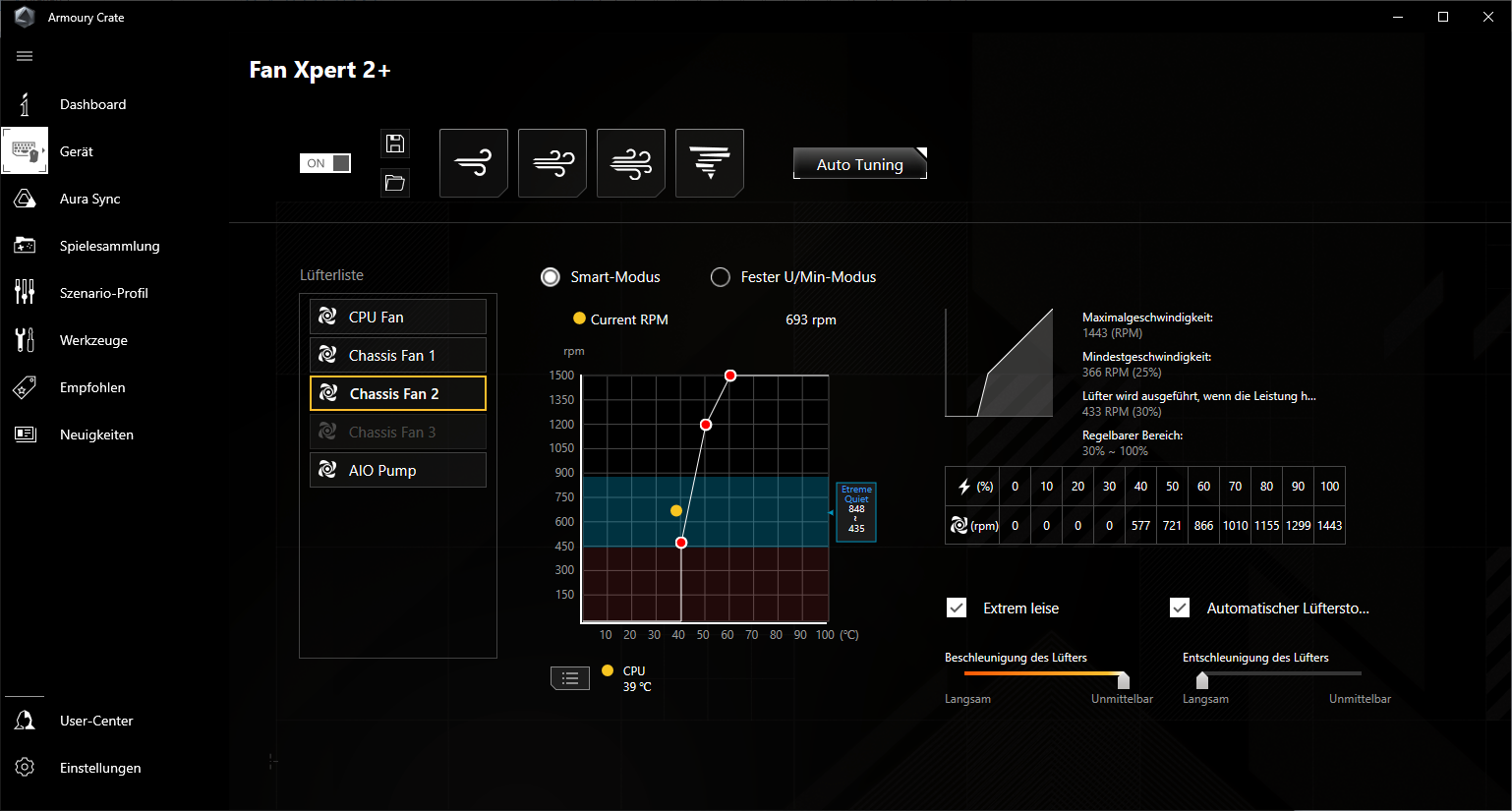Image resolution: width=1512 pixels, height=811 pixels.
Task: Start the Auto Tuning button
Action: point(860,164)
